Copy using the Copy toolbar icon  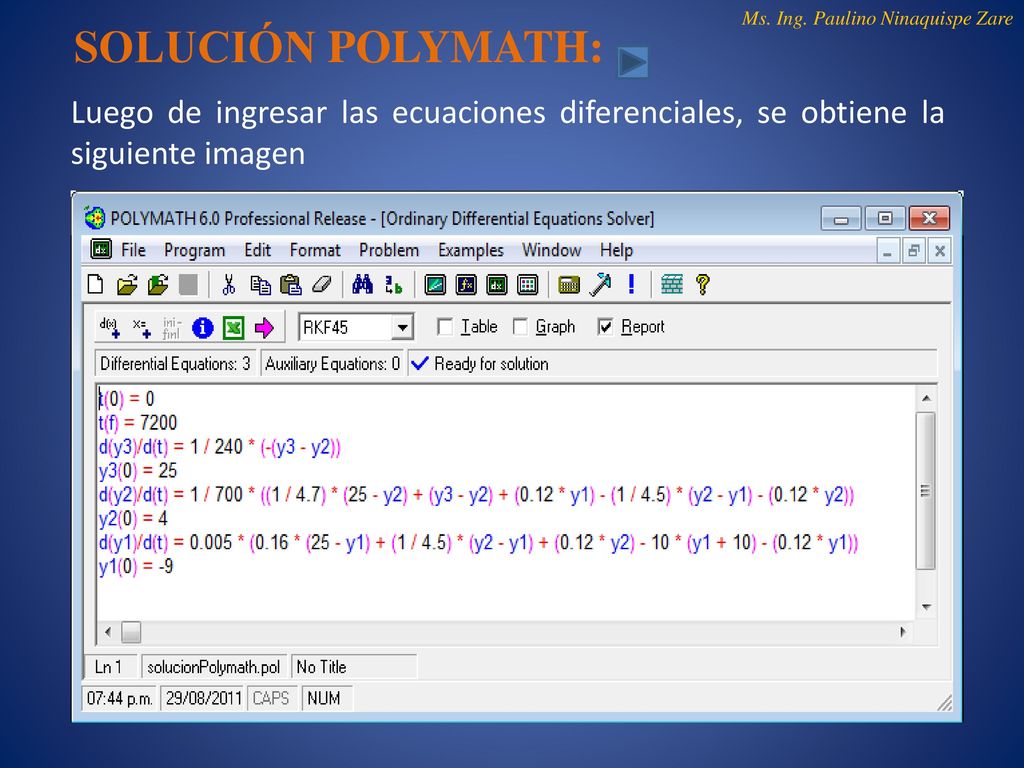coord(260,285)
